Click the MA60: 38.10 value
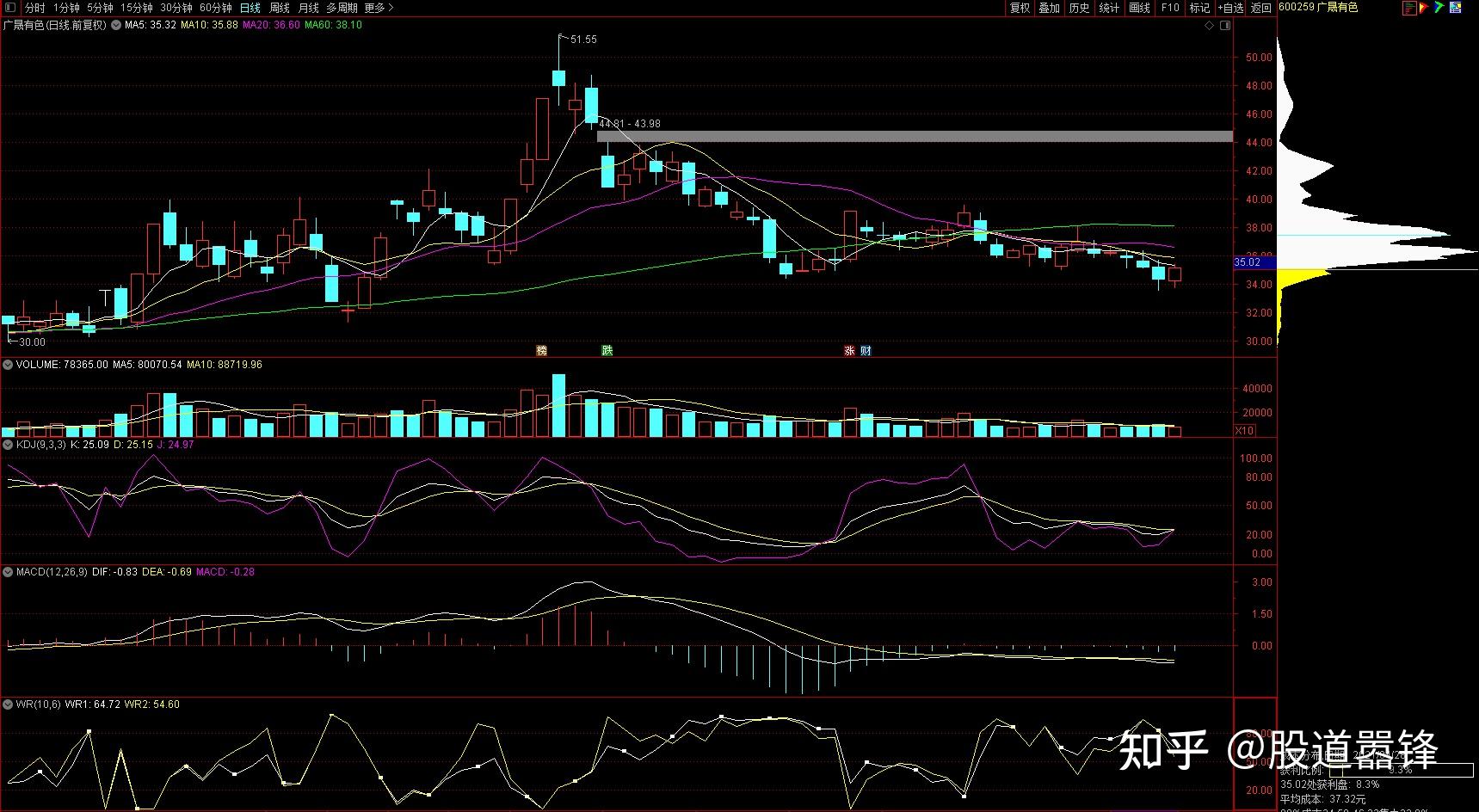The image size is (1479, 812). coord(333,25)
